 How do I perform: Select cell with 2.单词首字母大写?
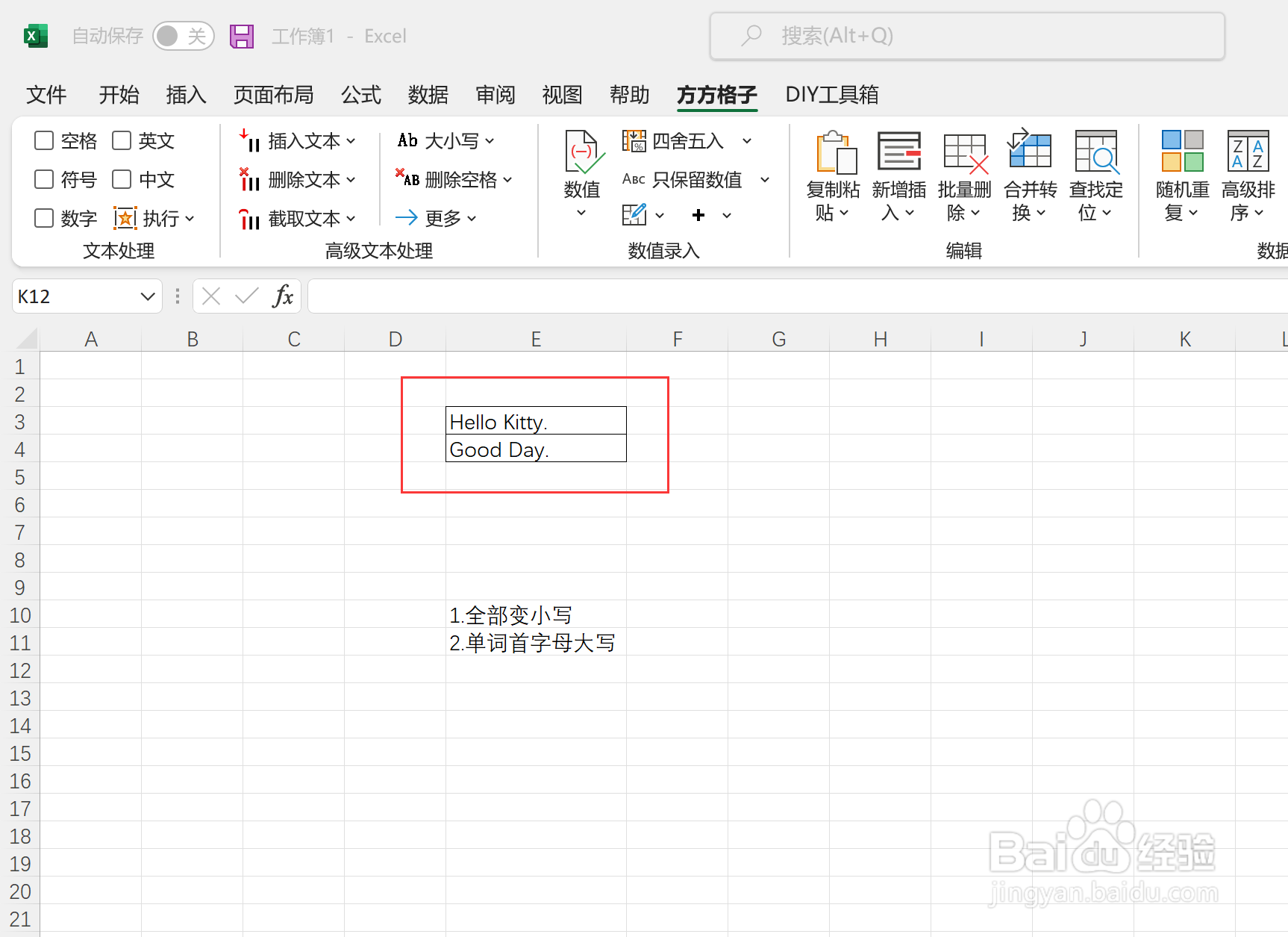click(536, 642)
